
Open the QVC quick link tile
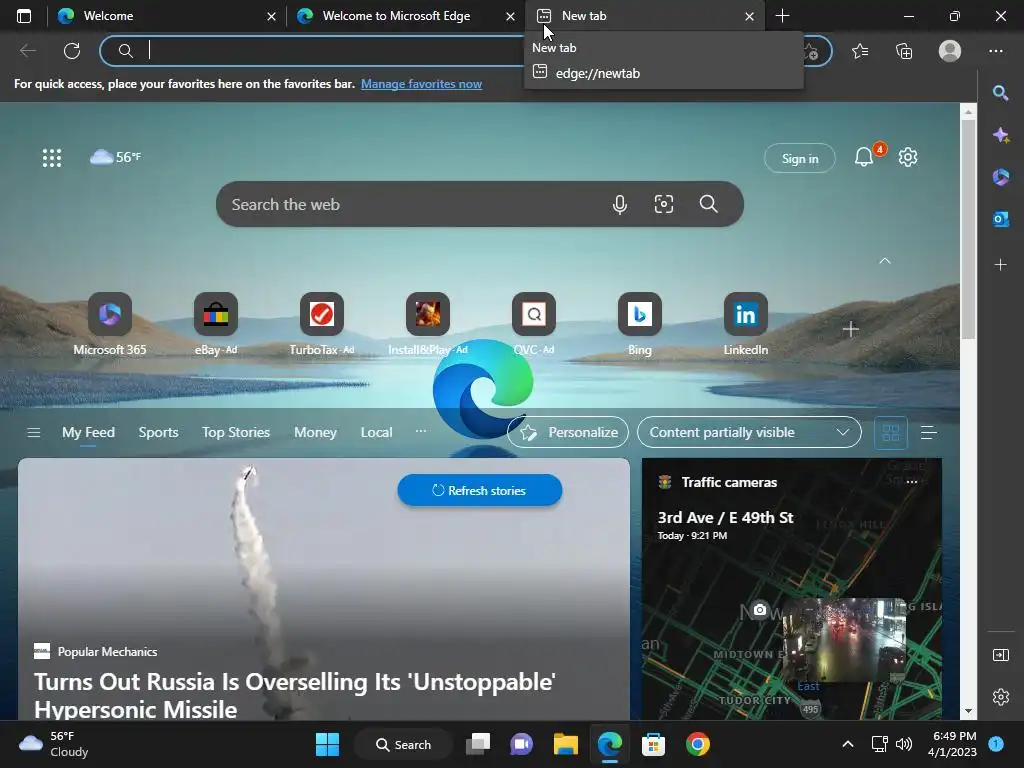click(534, 324)
